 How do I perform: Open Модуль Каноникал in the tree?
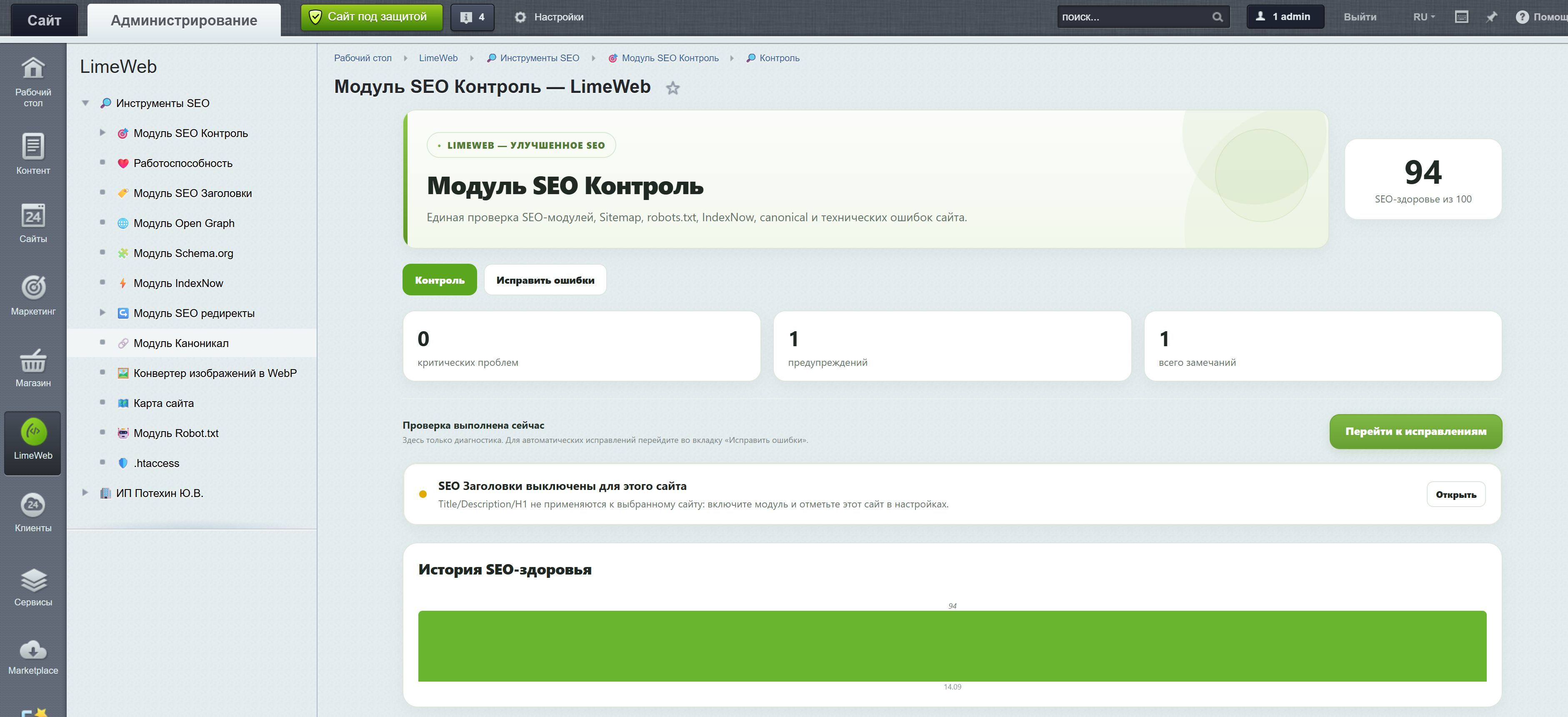pyautogui.click(x=181, y=343)
